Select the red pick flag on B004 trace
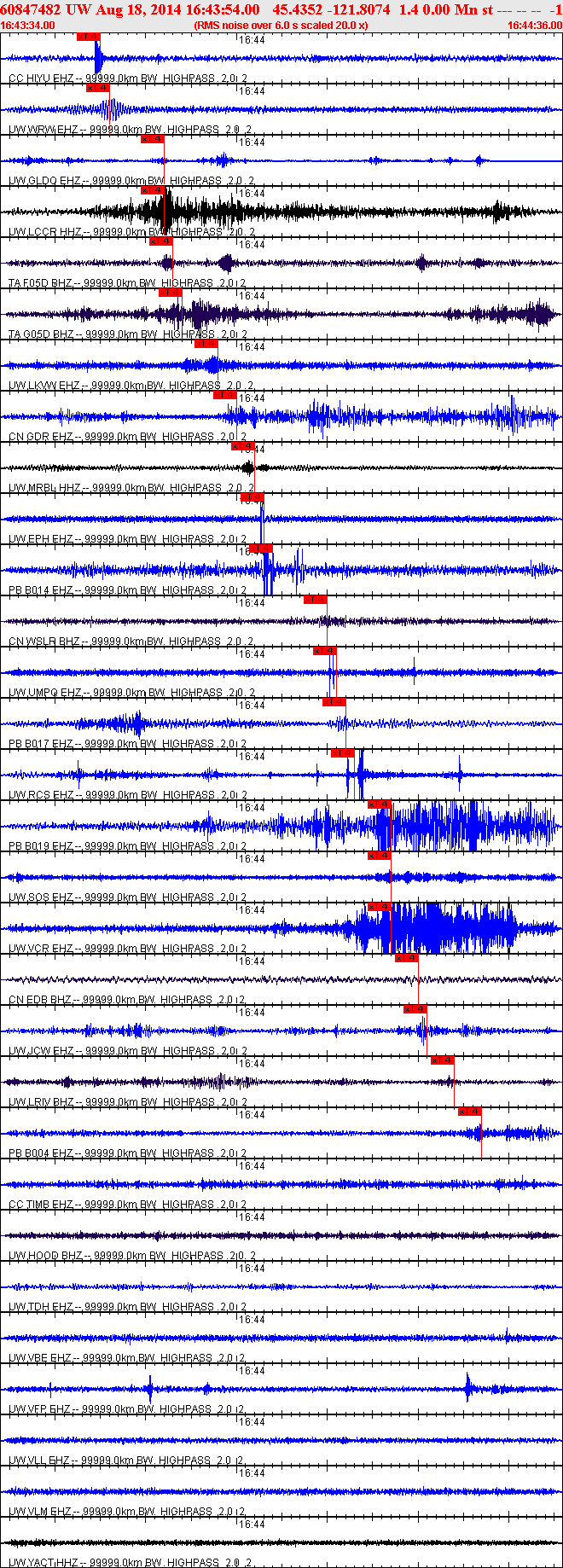 tap(470, 1112)
